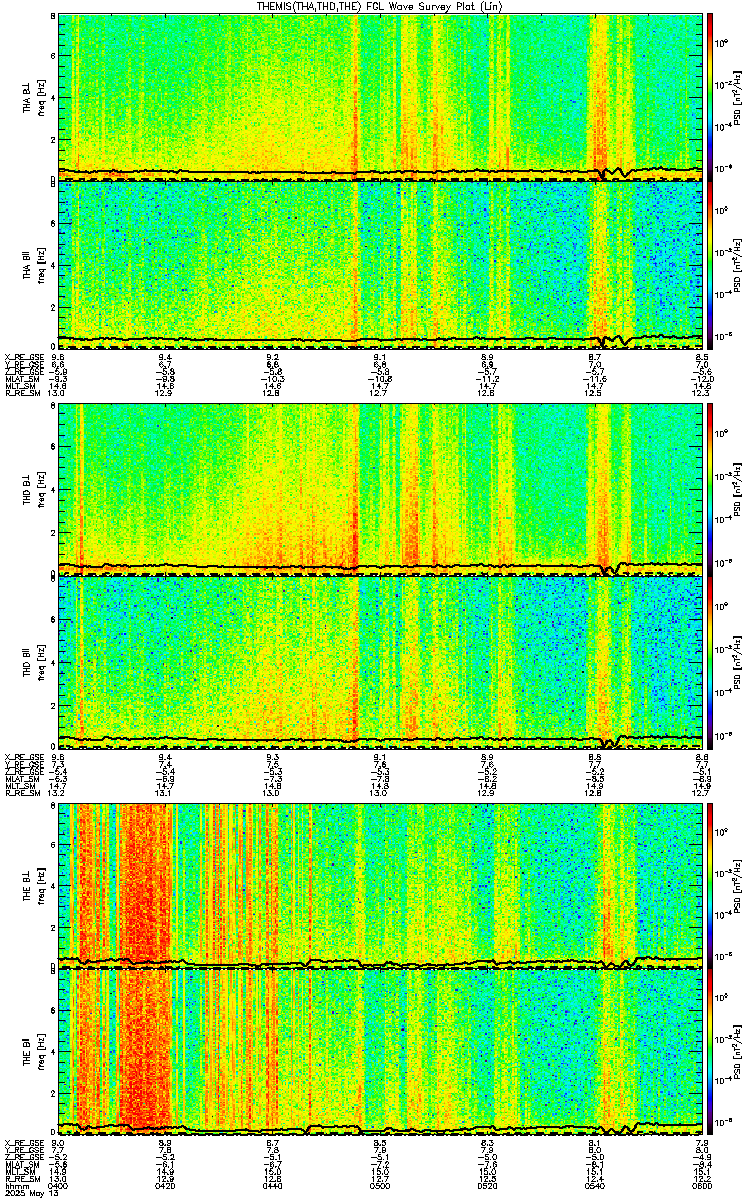This screenshot has width=750, height=1200.
Task: Click the THA B-perpendicular spectrogram panel
Action: coord(380,96)
